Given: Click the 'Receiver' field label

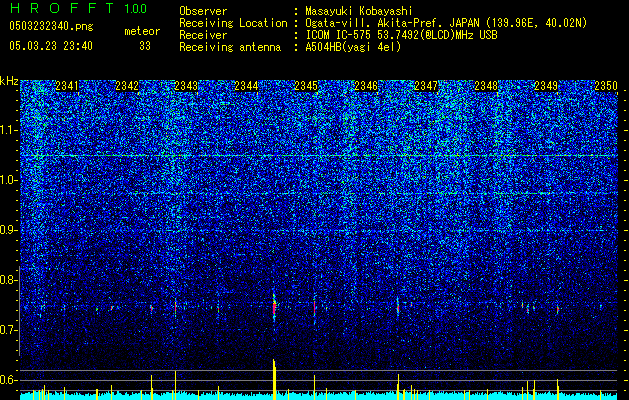Looking at the screenshot, I should [x=203, y=35].
